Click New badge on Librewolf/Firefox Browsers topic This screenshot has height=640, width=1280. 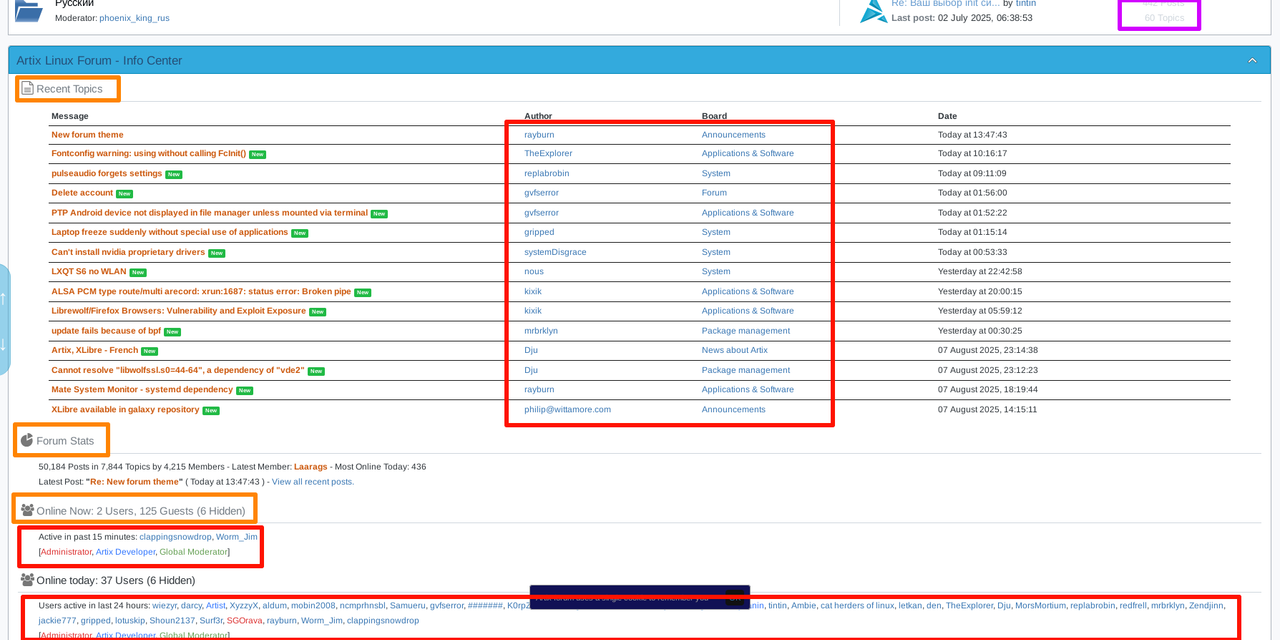click(317, 312)
